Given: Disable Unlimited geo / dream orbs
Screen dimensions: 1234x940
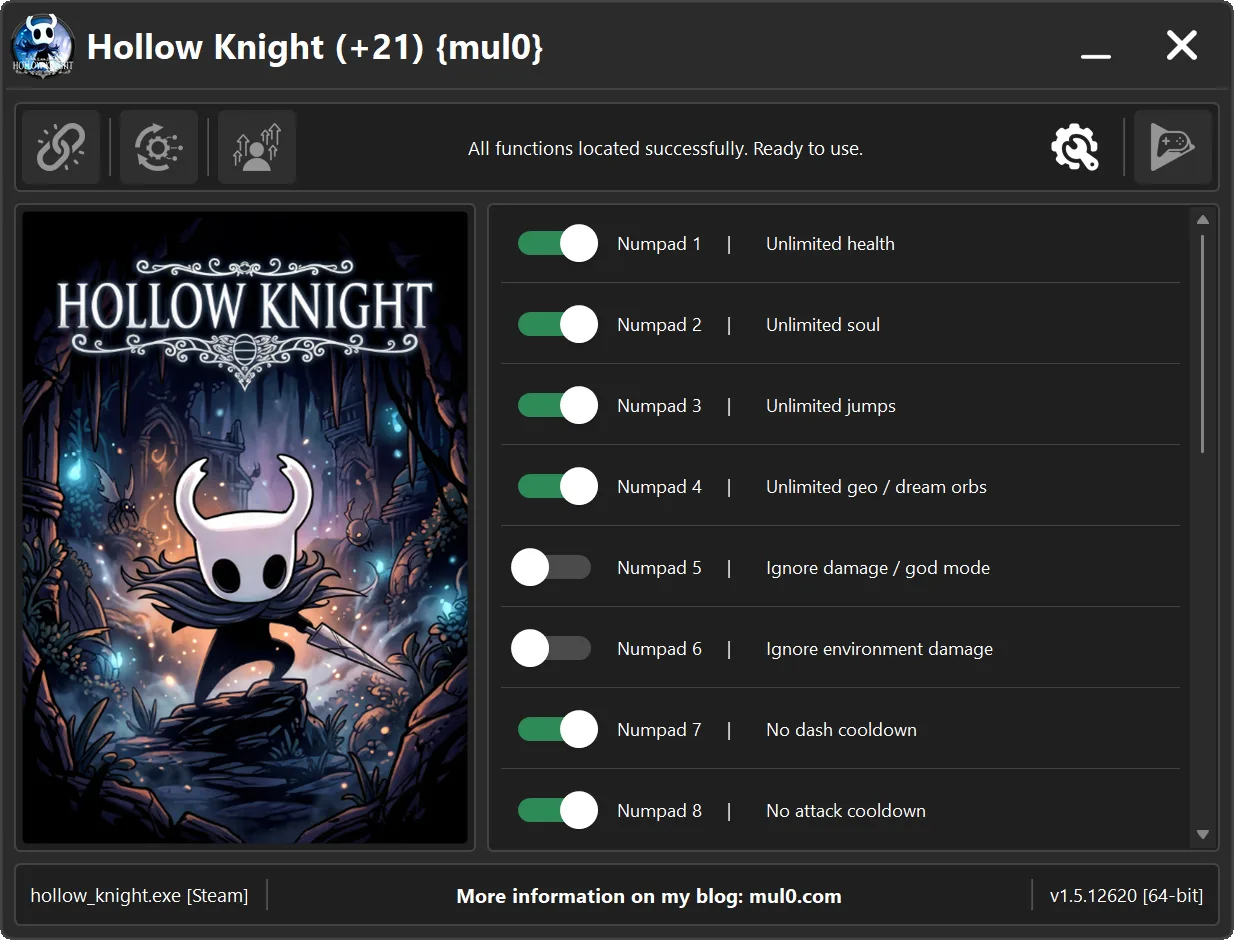Looking at the screenshot, I should point(557,486).
